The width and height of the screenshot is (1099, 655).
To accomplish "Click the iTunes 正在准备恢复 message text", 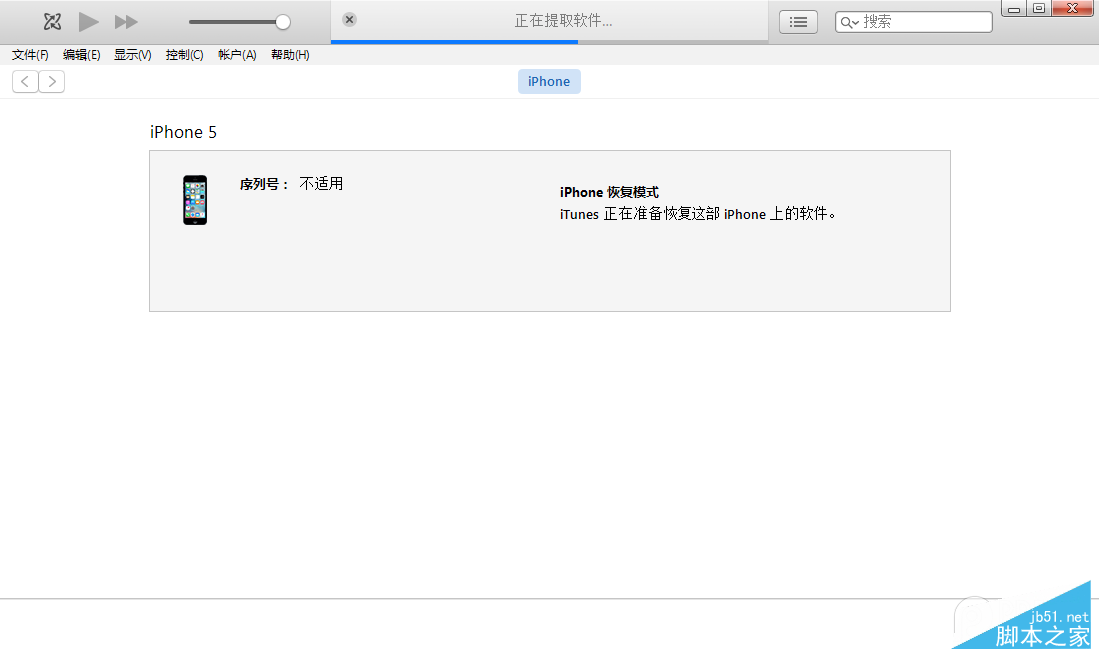I will click(x=698, y=214).
